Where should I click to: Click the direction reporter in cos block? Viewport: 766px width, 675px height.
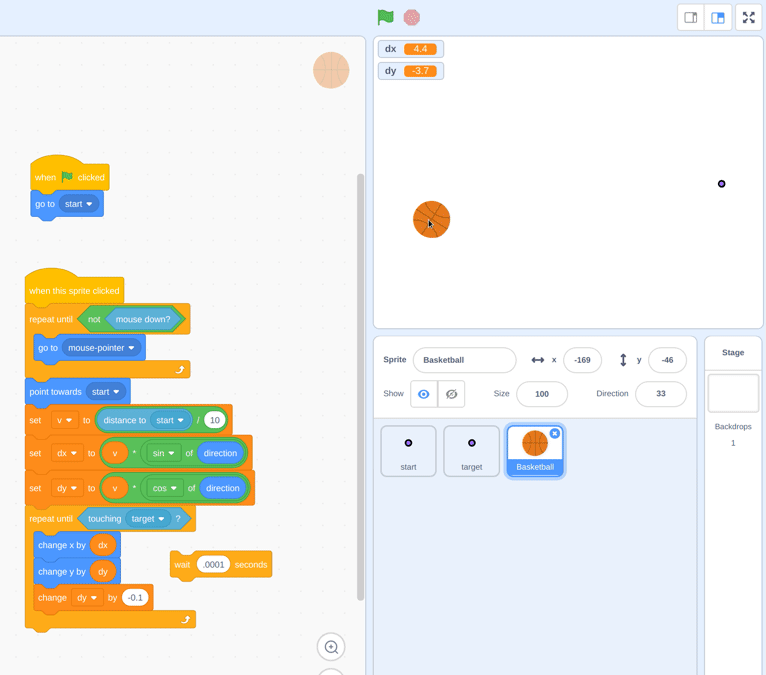click(222, 488)
